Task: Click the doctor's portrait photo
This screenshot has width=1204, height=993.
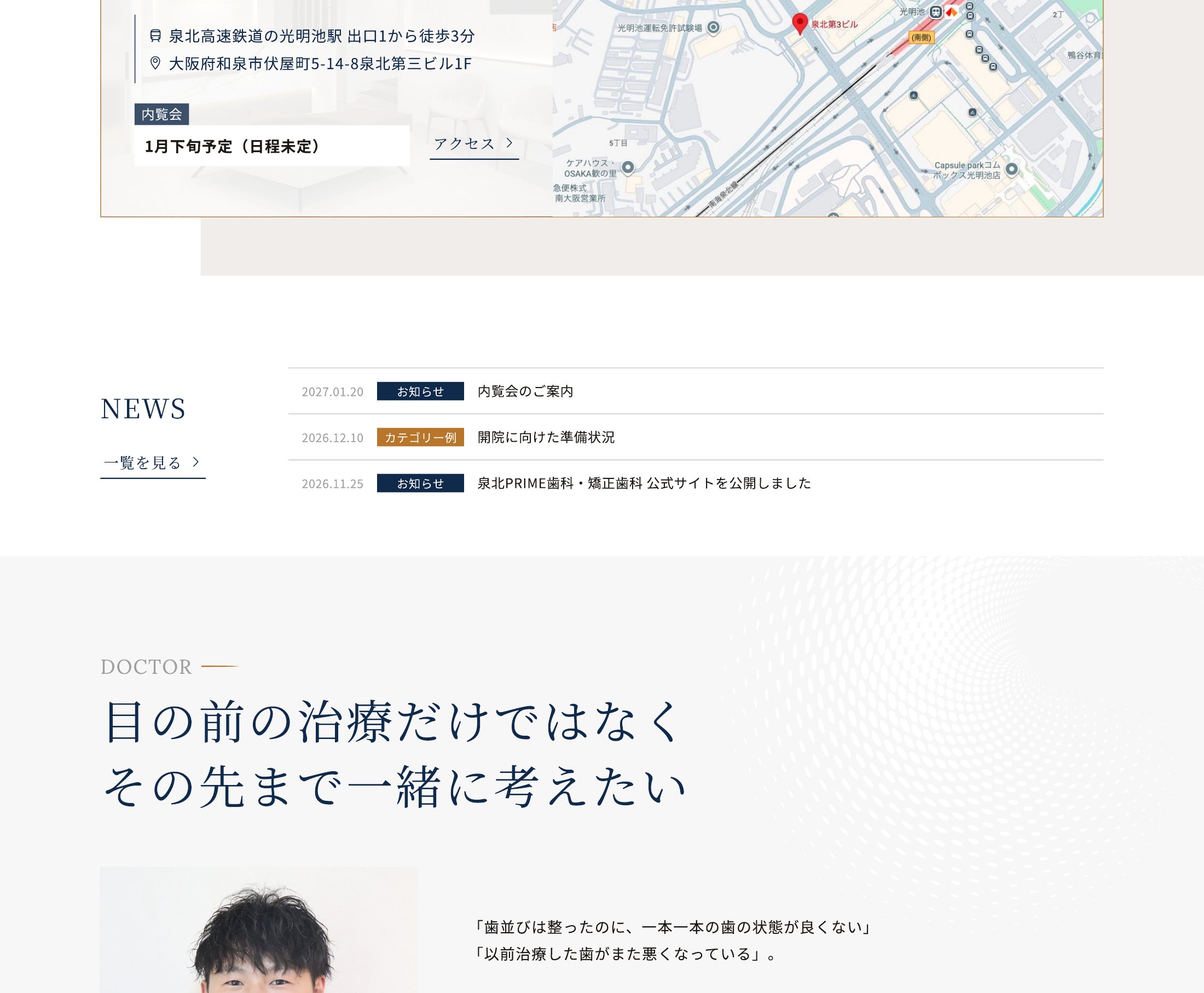Action: coord(259,930)
